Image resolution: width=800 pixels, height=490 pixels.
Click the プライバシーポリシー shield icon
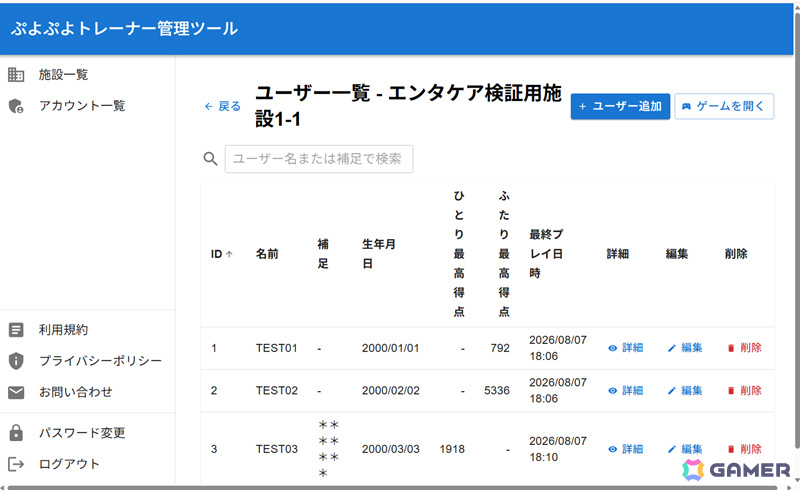click(x=16, y=361)
